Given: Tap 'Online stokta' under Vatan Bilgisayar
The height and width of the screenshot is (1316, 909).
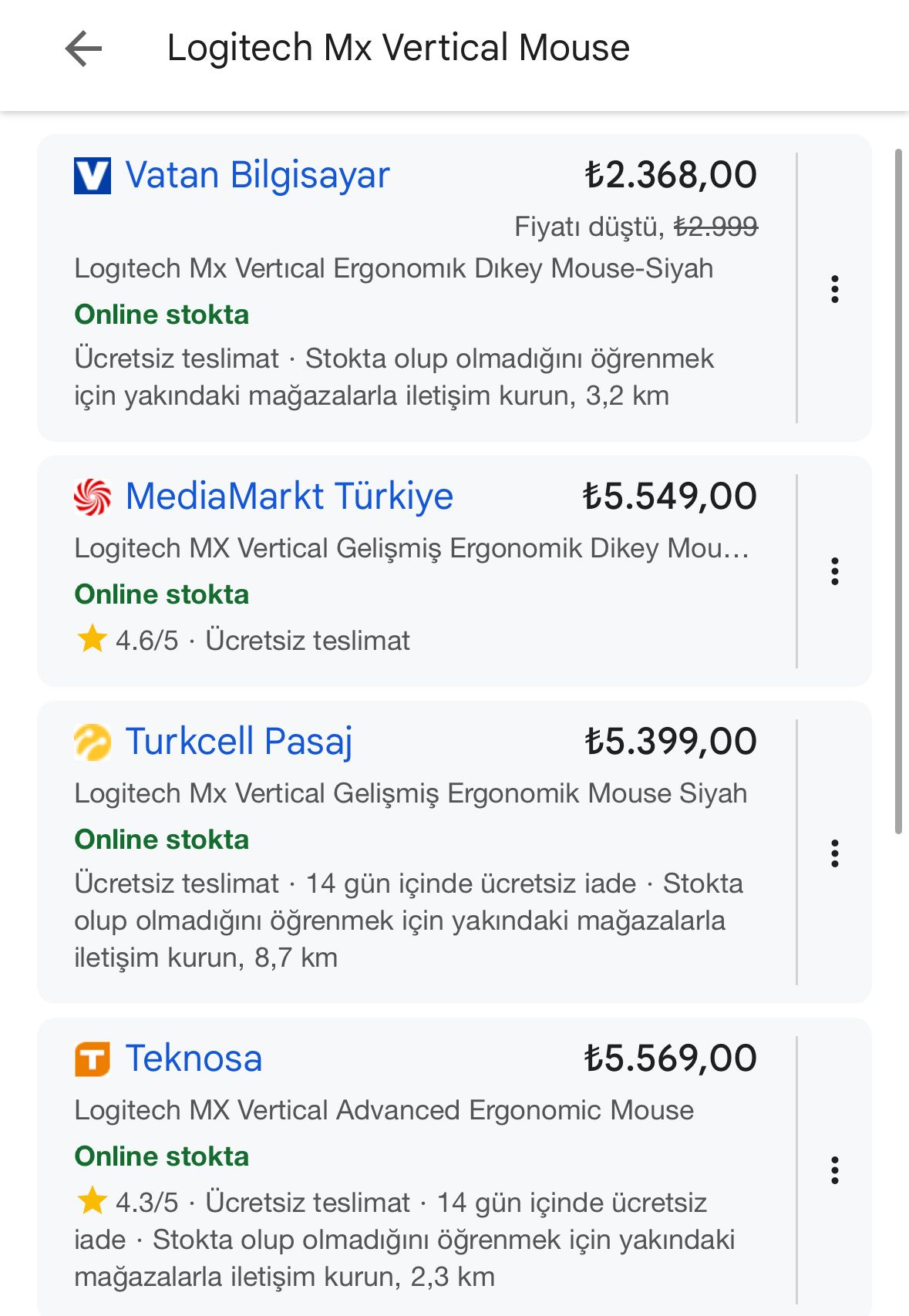Looking at the screenshot, I should point(162,315).
